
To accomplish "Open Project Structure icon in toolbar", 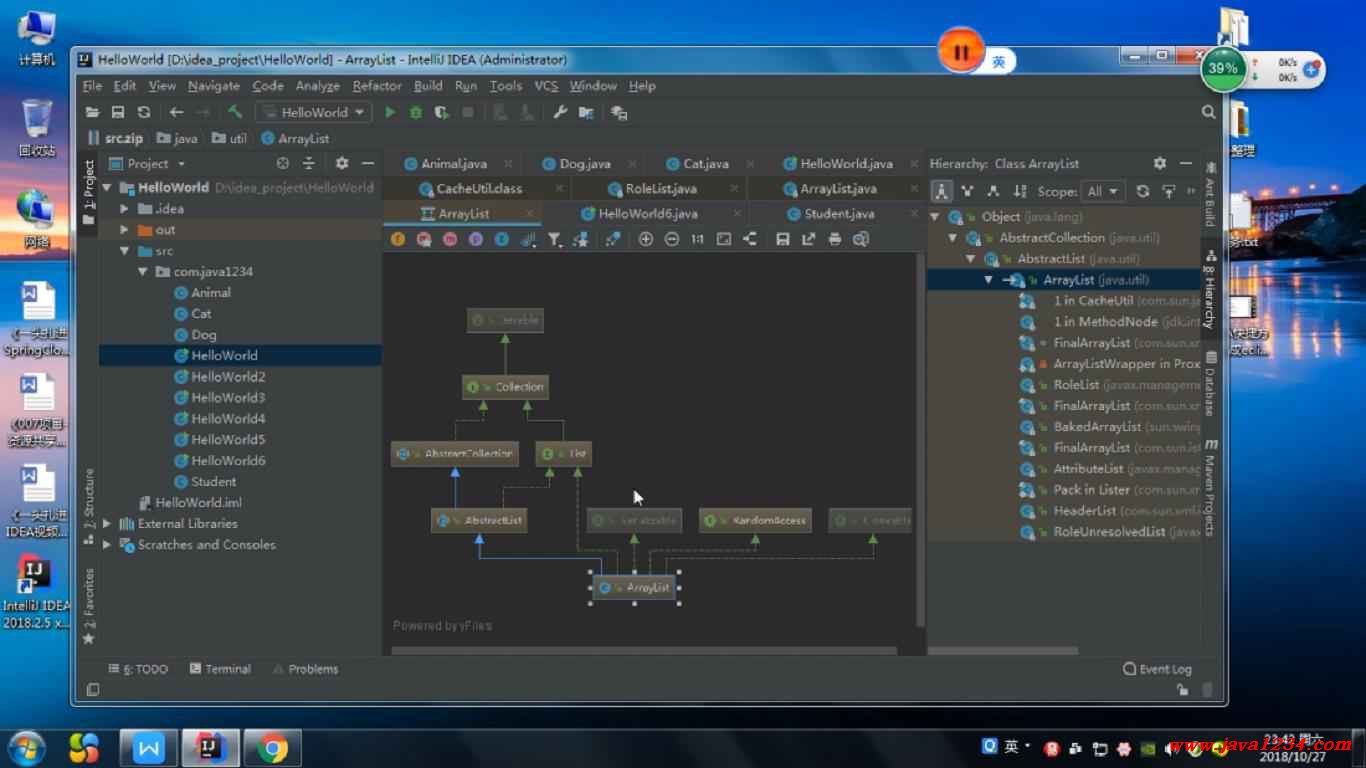I will [x=586, y=112].
